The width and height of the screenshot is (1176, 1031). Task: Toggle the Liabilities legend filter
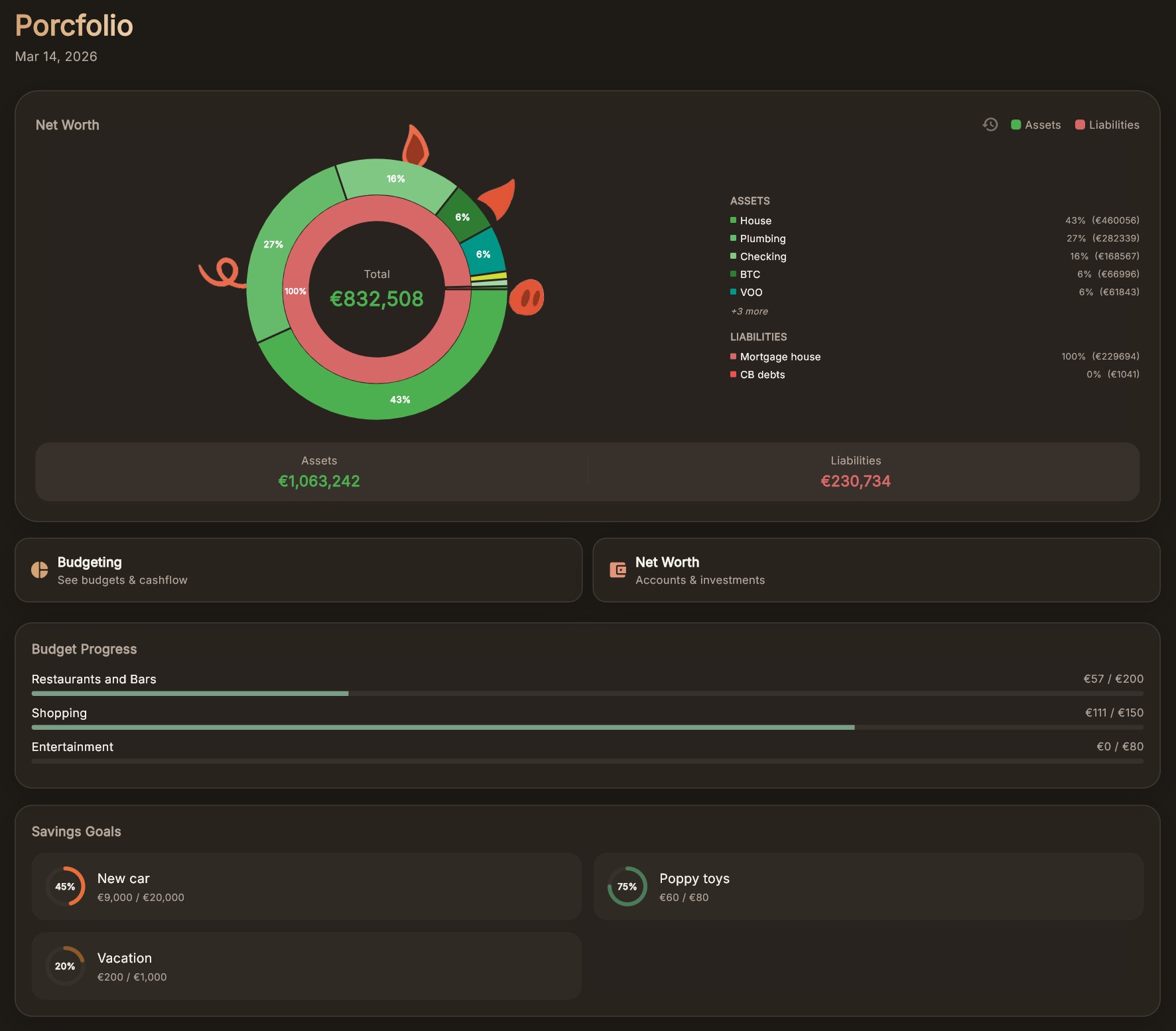[x=1106, y=125]
